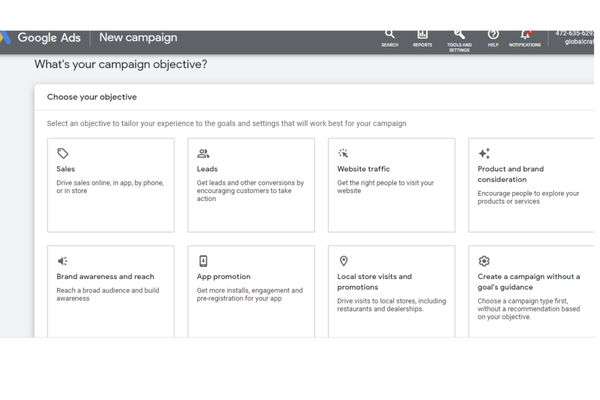Click the gear icon for campaign without goal

tap(484, 261)
